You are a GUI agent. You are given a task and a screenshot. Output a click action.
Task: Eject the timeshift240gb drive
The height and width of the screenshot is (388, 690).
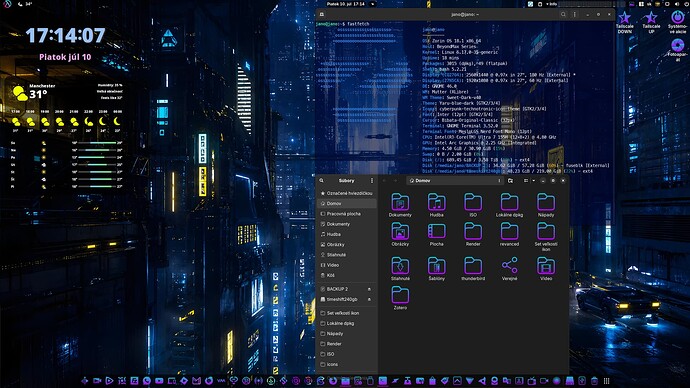point(369,300)
